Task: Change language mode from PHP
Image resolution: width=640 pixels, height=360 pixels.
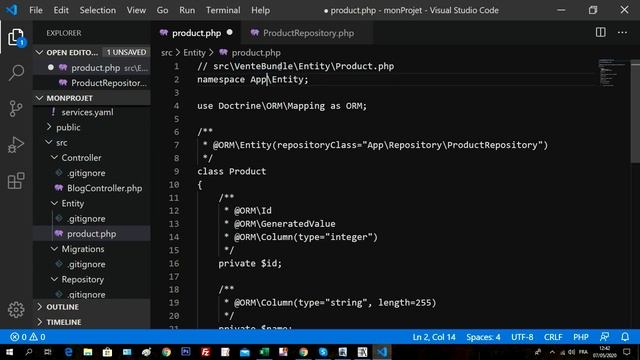Action: (580, 337)
